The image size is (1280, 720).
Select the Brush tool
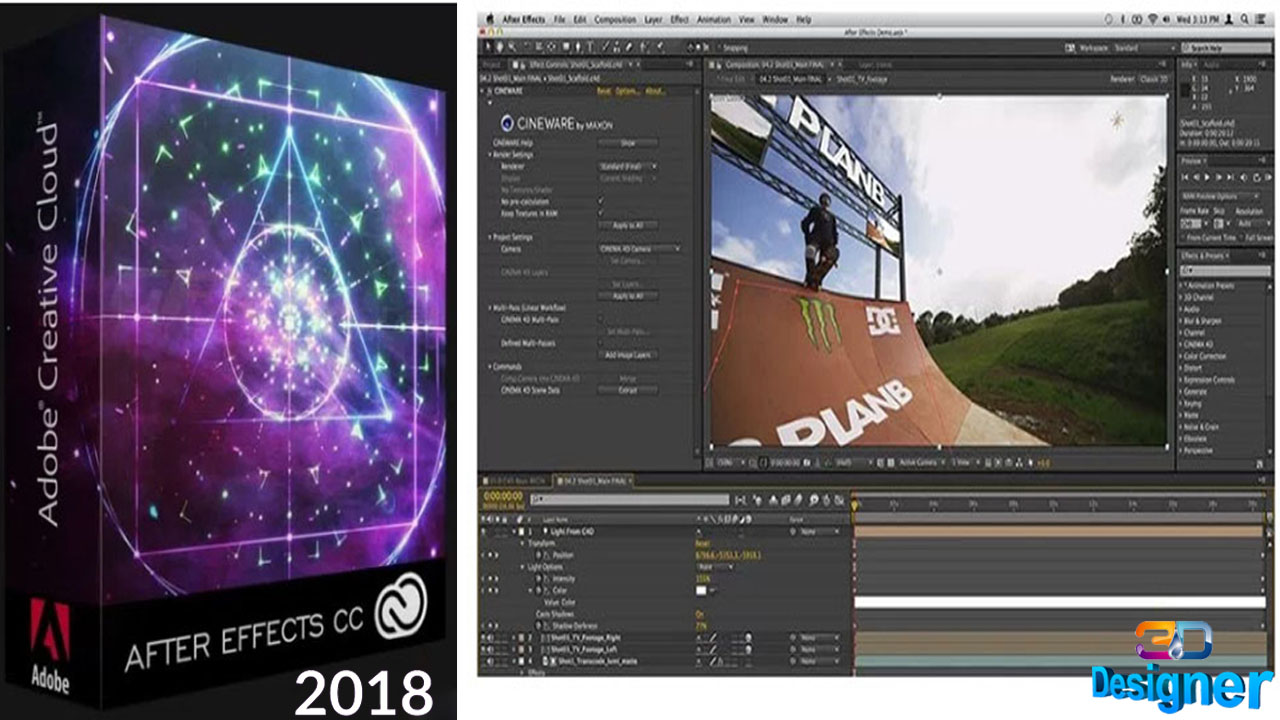coord(605,47)
